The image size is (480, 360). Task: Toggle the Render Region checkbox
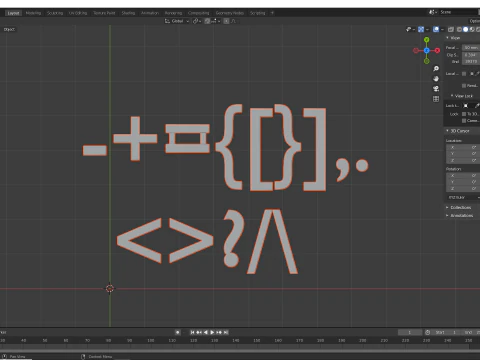(x=464, y=86)
